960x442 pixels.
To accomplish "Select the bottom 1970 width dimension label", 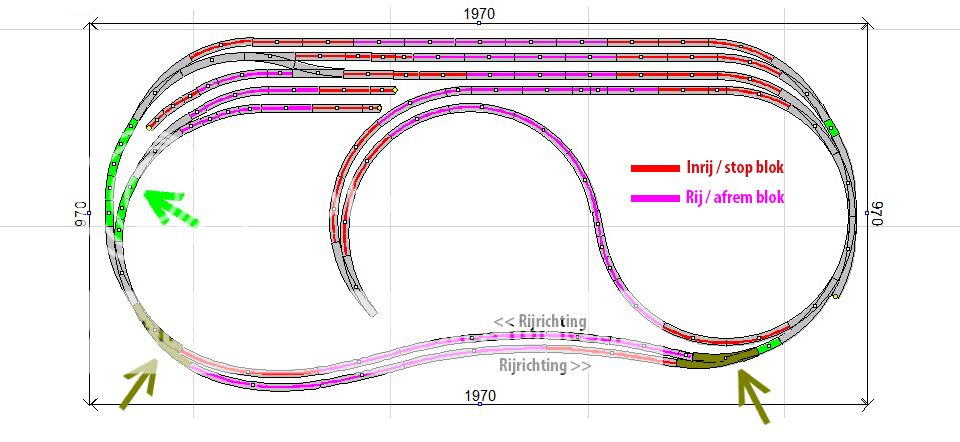I will 479,396.
